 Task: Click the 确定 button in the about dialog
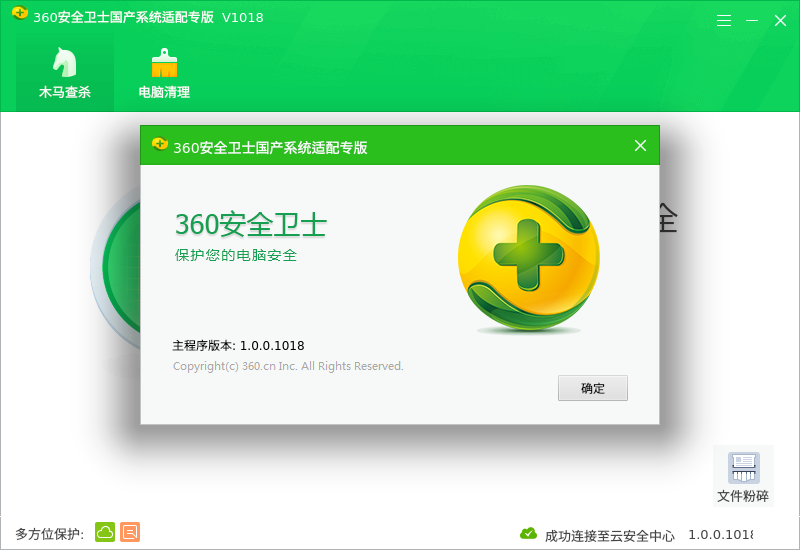coord(592,388)
